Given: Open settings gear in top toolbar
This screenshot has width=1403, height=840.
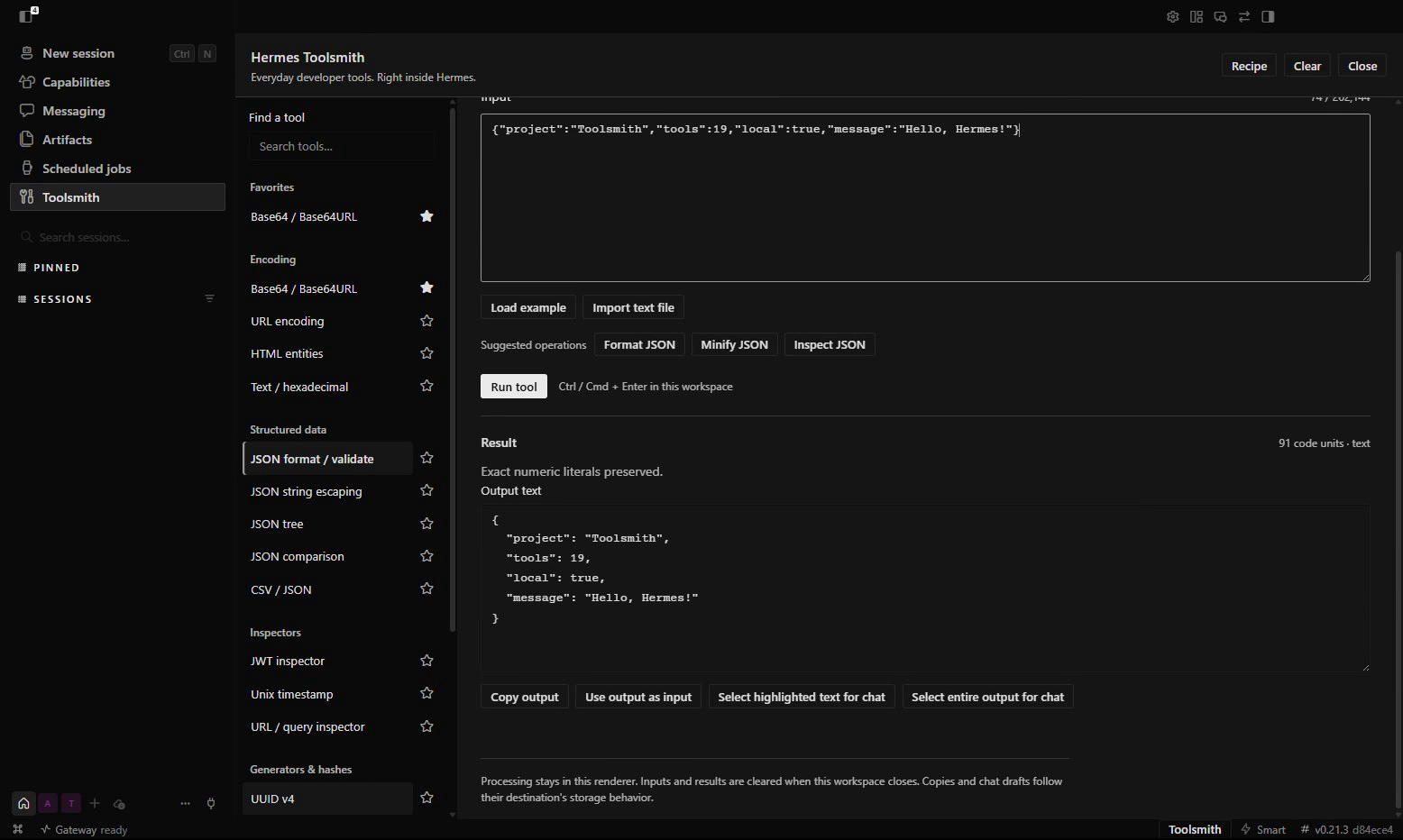Looking at the screenshot, I should [1172, 16].
